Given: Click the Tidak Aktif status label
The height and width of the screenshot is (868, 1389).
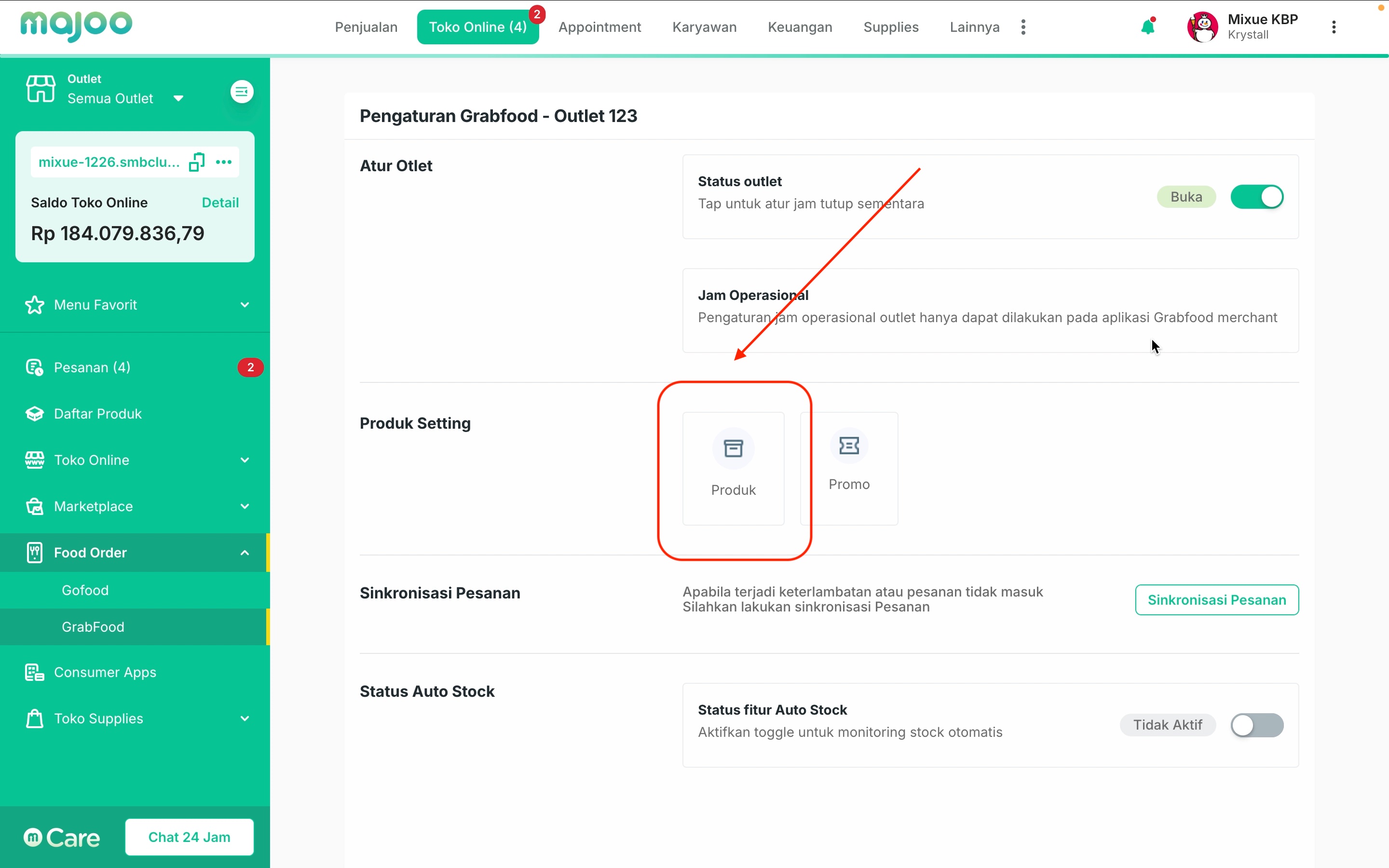Looking at the screenshot, I should tap(1168, 725).
